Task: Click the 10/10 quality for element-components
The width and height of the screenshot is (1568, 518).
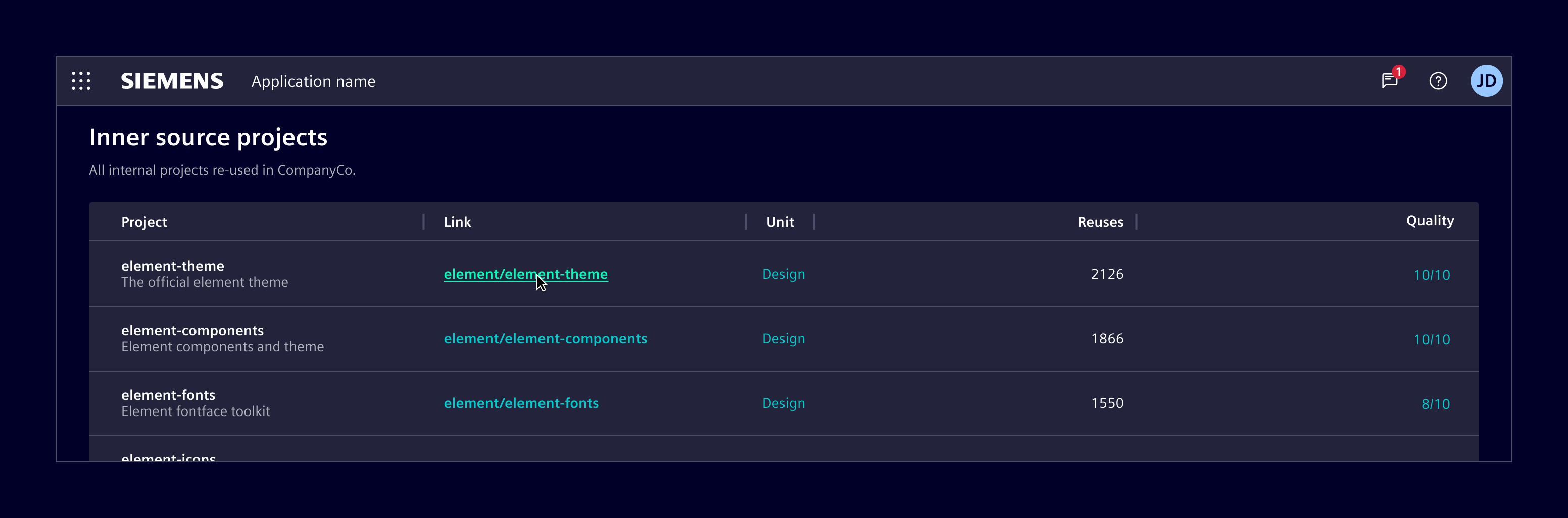Action: [1432, 340]
